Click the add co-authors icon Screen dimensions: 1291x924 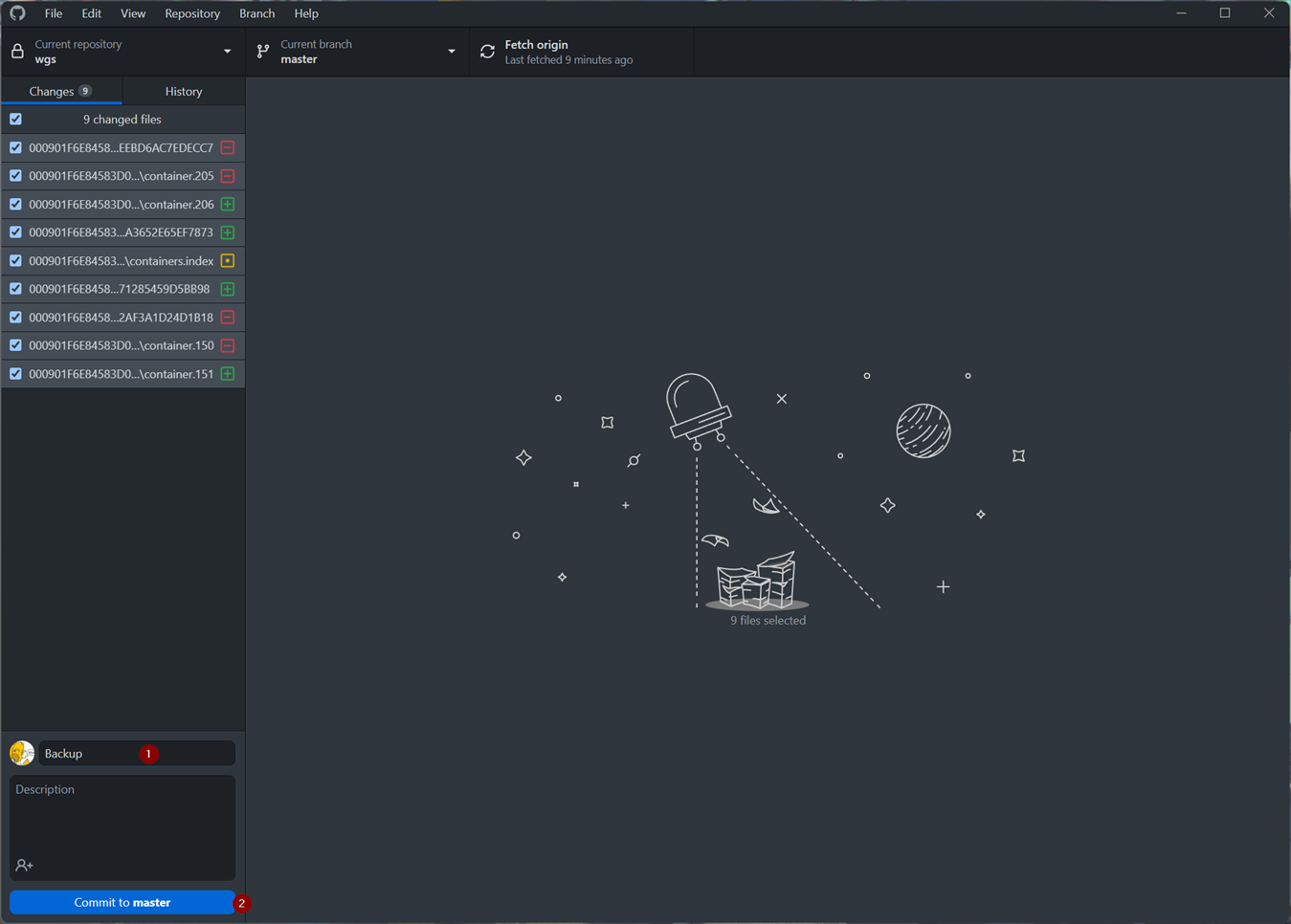point(25,866)
